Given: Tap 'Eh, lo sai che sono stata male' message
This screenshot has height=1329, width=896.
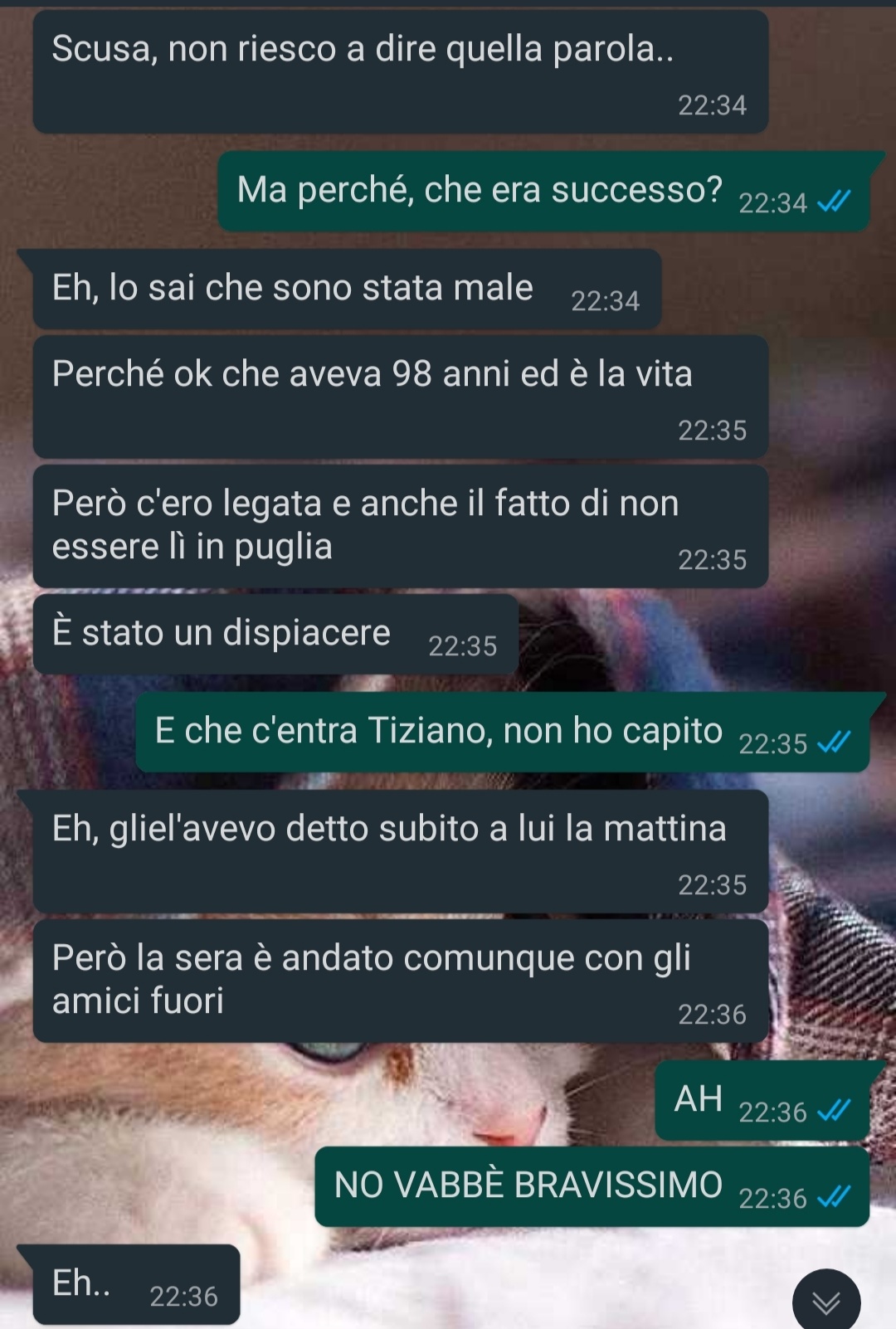Looking at the screenshot, I should (x=347, y=289).
